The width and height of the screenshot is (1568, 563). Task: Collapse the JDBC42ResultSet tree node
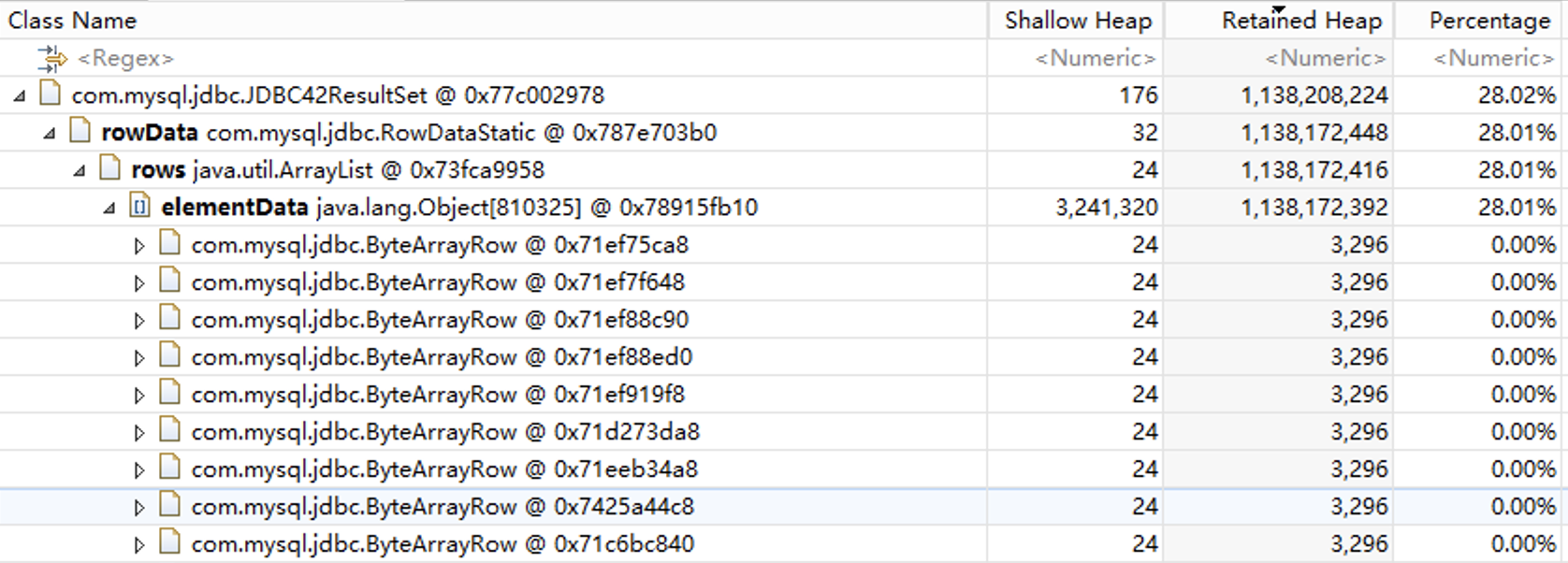[20, 95]
